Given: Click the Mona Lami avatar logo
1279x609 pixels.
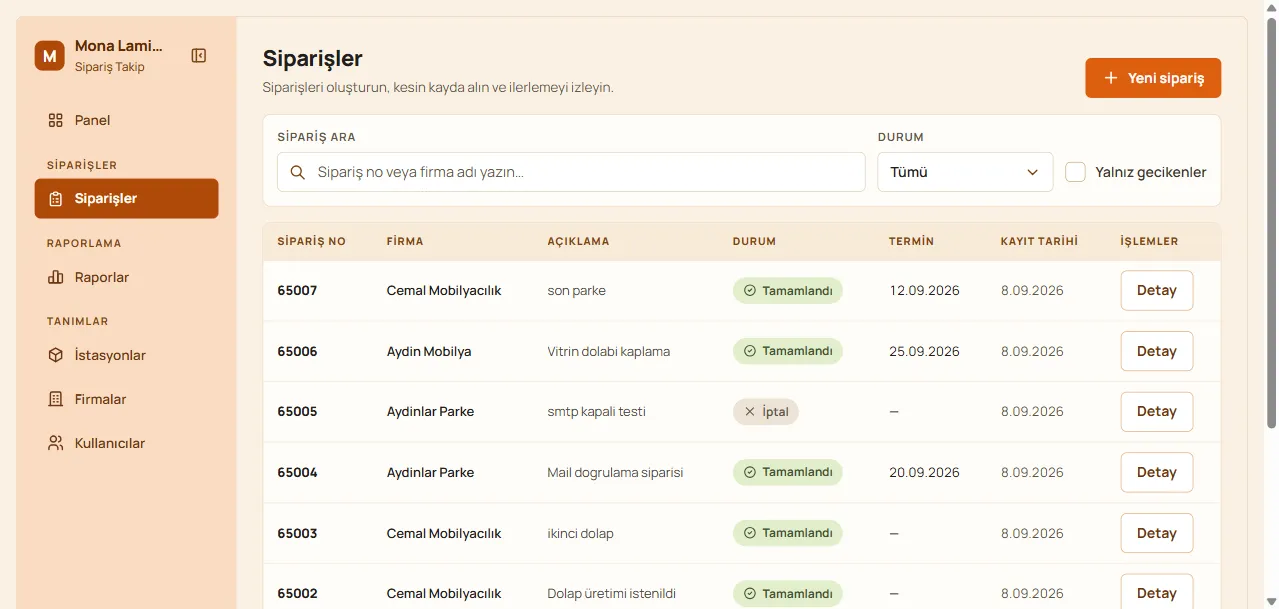Looking at the screenshot, I should (50, 56).
